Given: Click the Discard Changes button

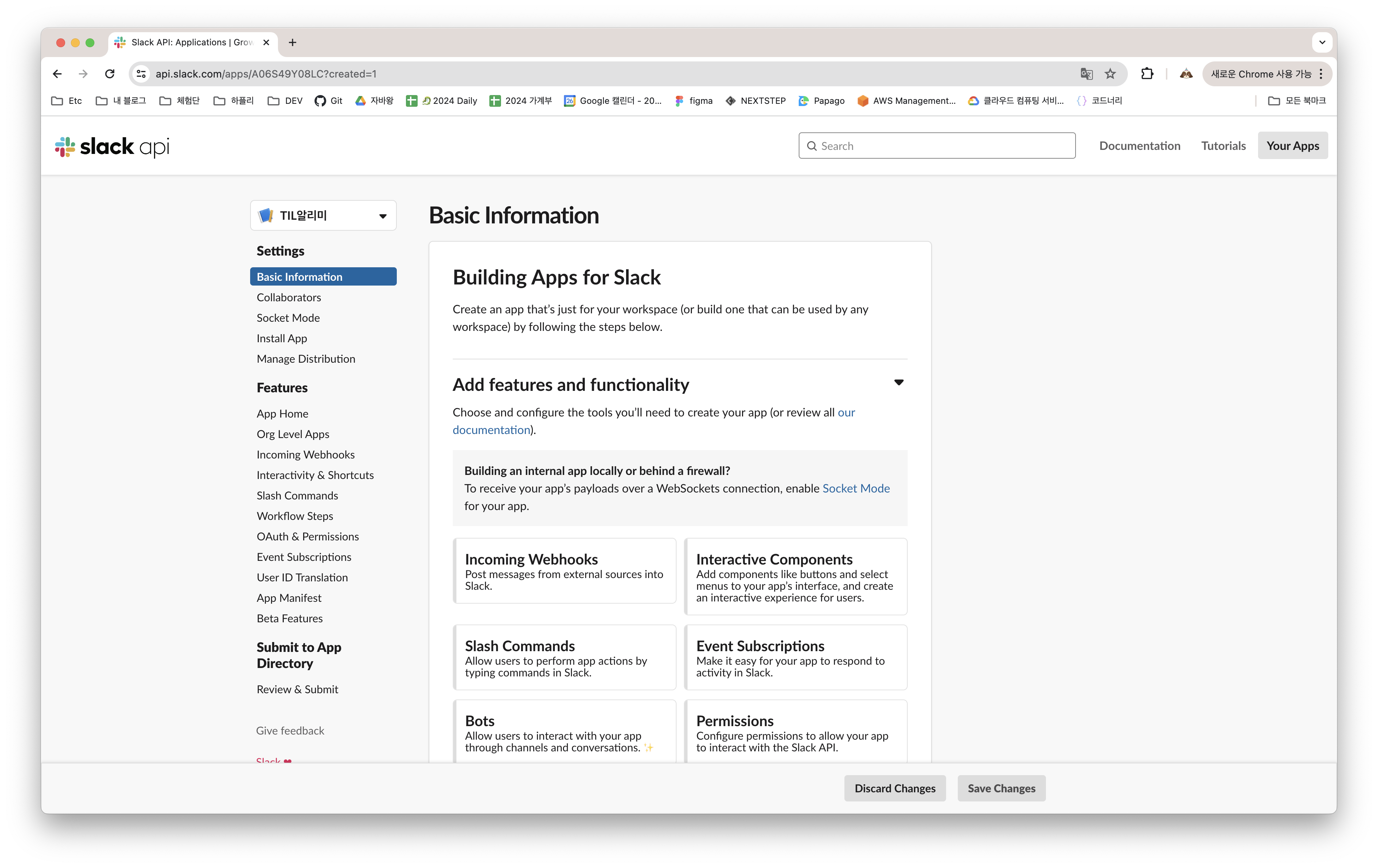Looking at the screenshot, I should pos(895,789).
